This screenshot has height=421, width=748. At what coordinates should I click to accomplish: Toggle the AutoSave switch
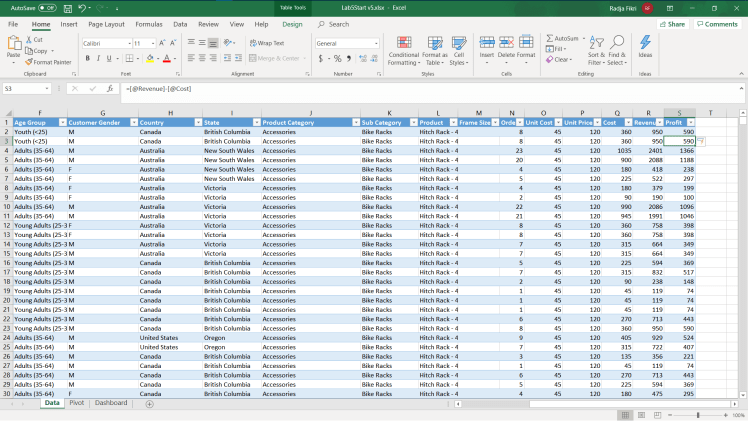pos(47,7)
